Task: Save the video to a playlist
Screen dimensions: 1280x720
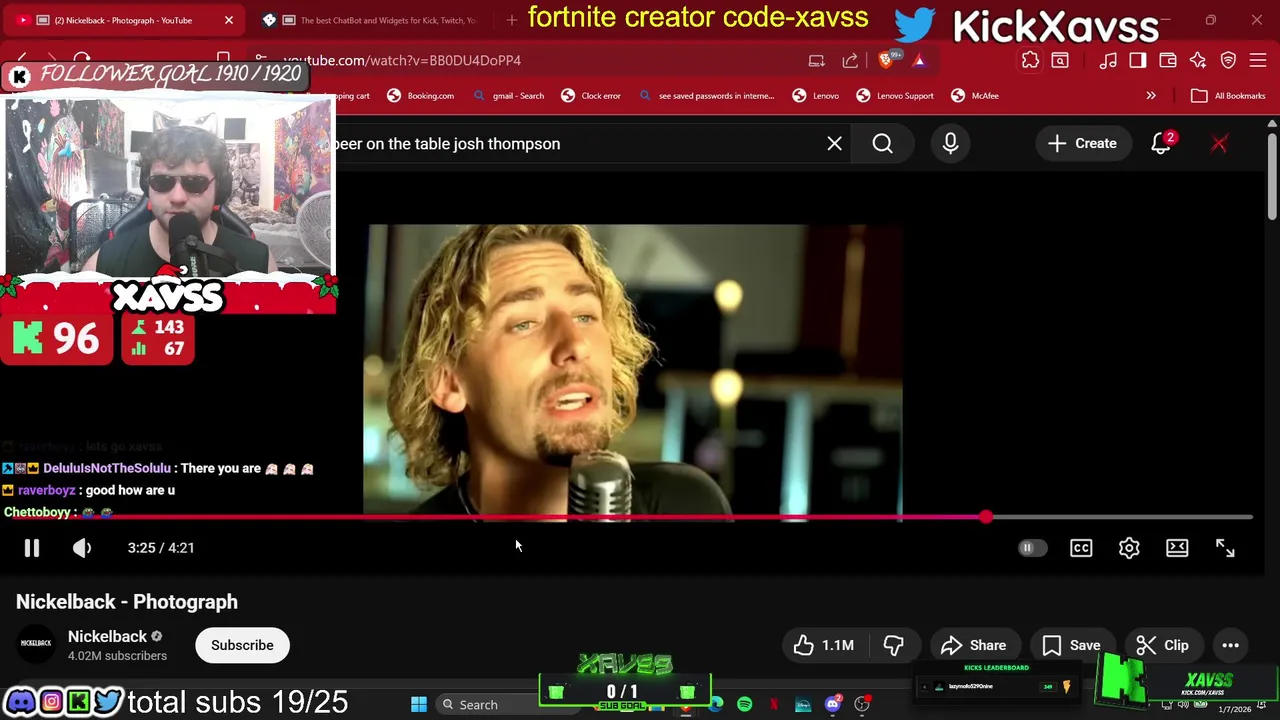Action: coord(1072,645)
